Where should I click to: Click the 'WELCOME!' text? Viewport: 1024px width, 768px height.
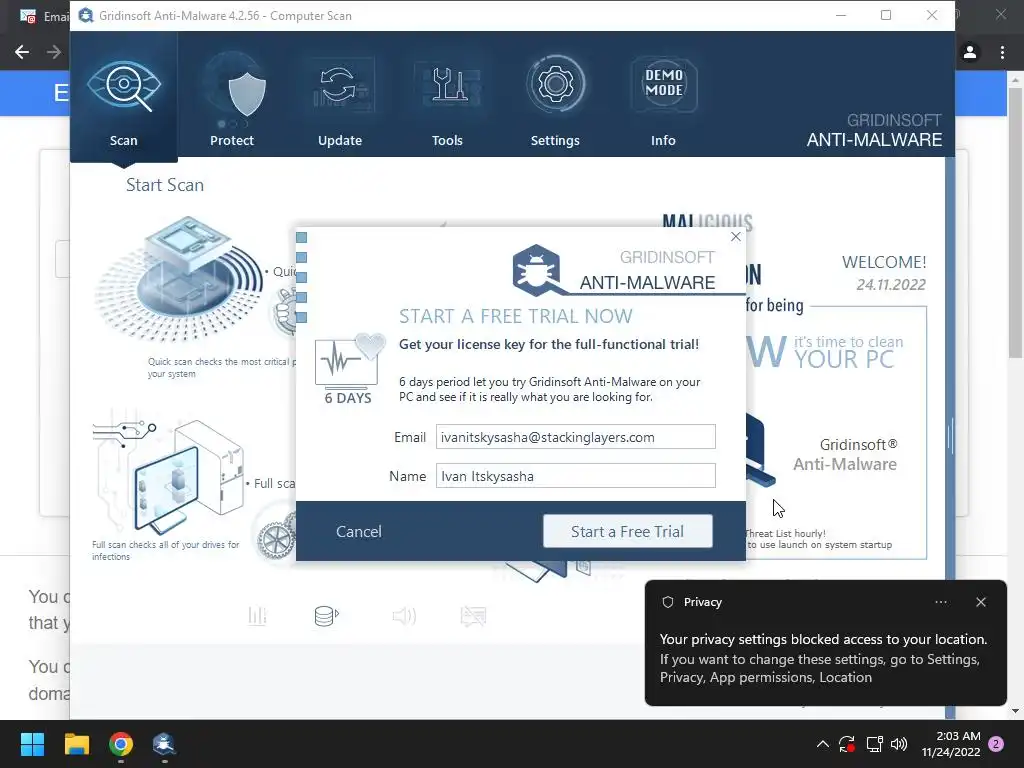884,262
